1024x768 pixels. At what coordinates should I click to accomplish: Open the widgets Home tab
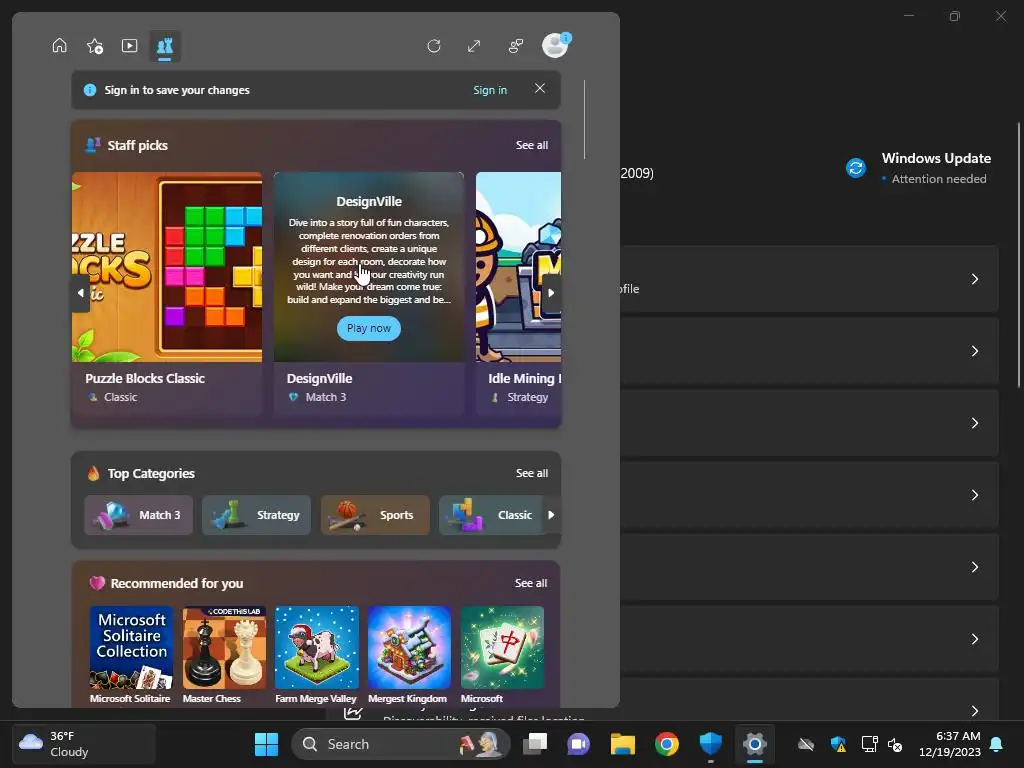pyautogui.click(x=59, y=46)
